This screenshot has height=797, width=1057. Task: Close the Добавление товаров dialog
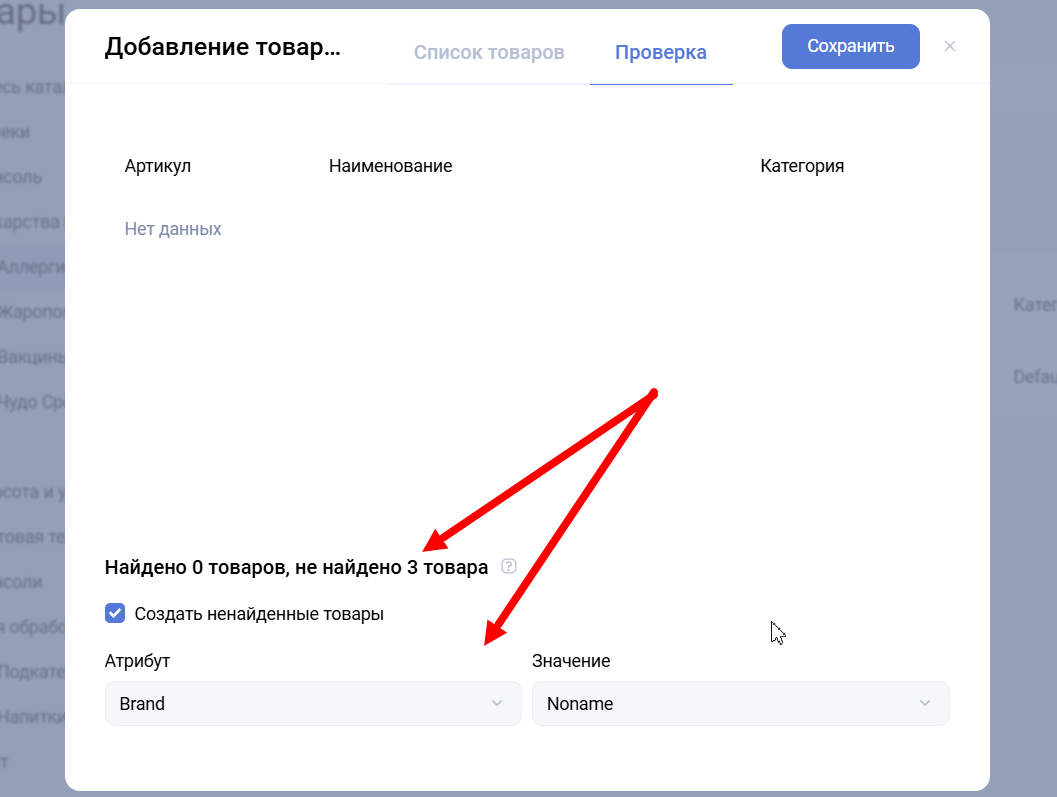(950, 46)
